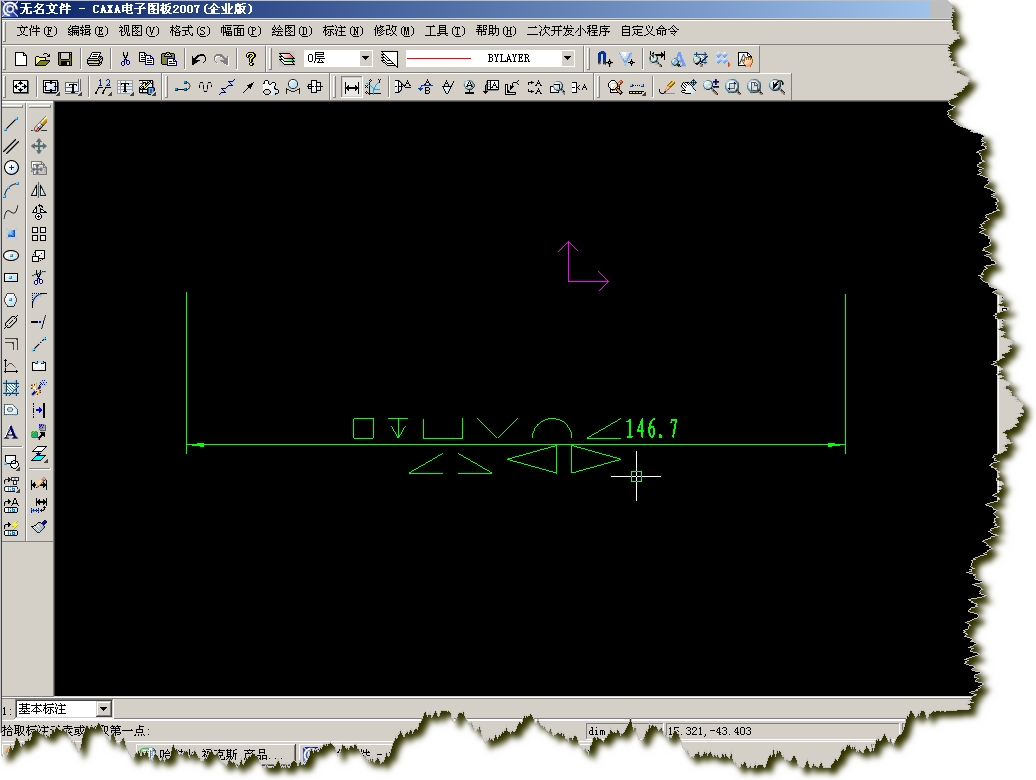Viewport: 1036px width, 780px height.
Task: Expand the 0层 layer dropdown
Action: (x=365, y=58)
